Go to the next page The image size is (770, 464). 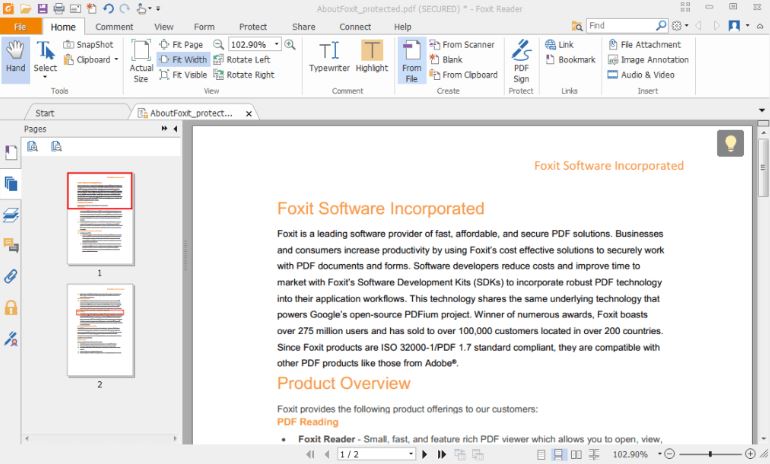(x=425, y=454)
